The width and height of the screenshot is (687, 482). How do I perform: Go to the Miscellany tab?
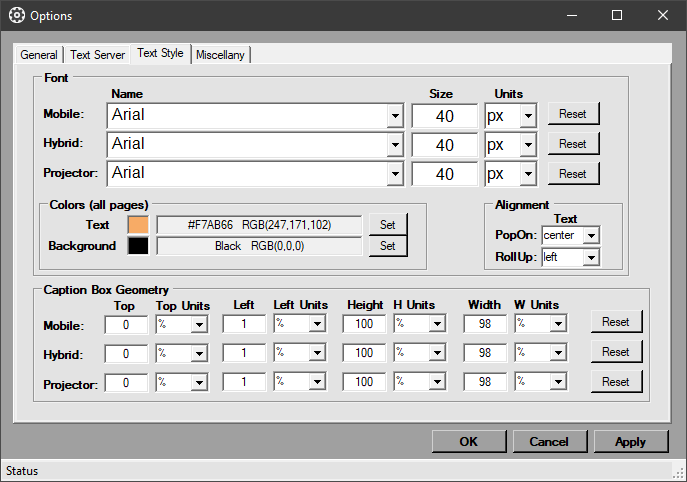[x=220, y=55]
